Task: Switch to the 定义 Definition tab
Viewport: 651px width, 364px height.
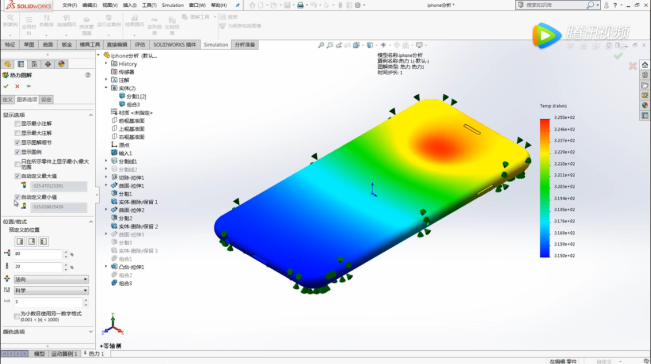Action: [x=8, y=100]
